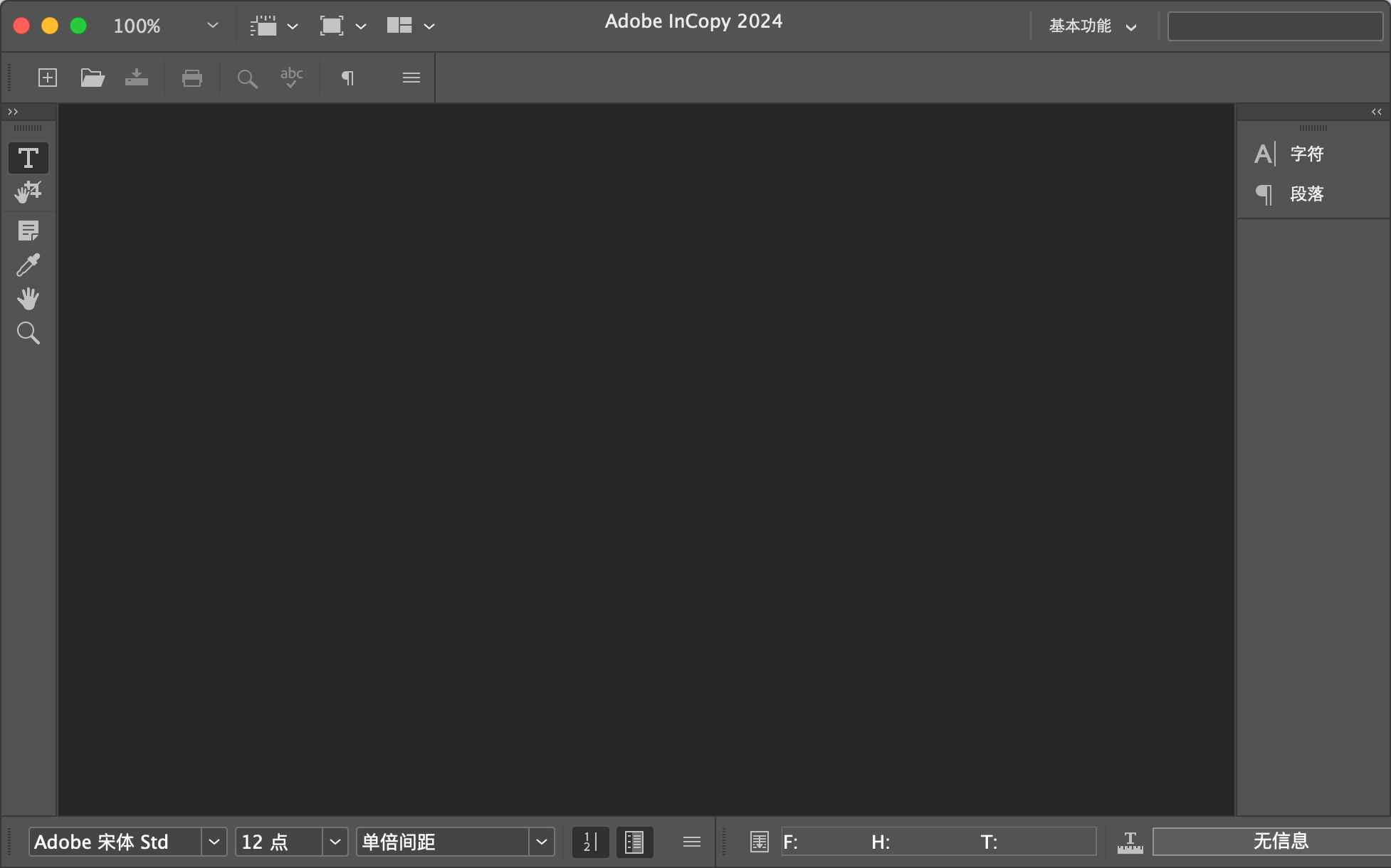Click the Open document folder icon
The width and height of the screenshot is (1391, 868).
(x=92, y=78)
